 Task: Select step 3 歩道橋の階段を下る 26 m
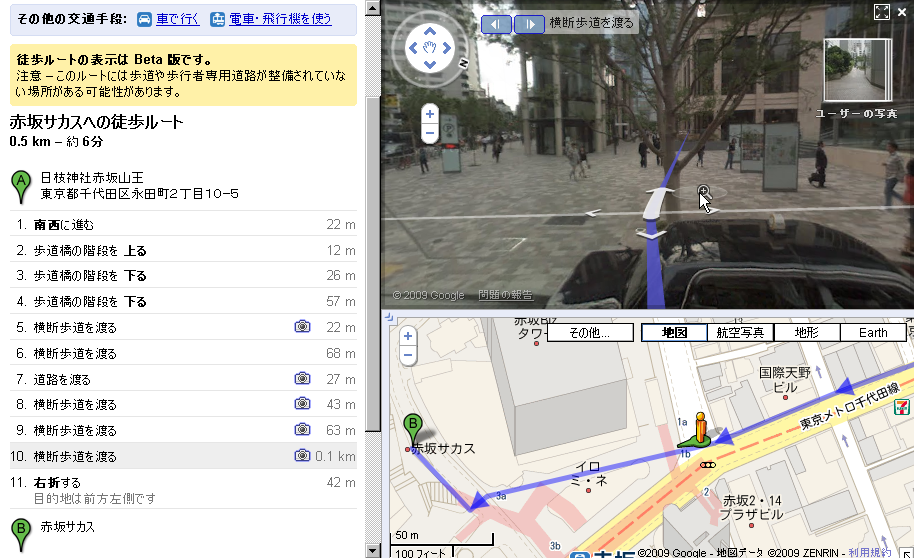[x=183, y=275]
